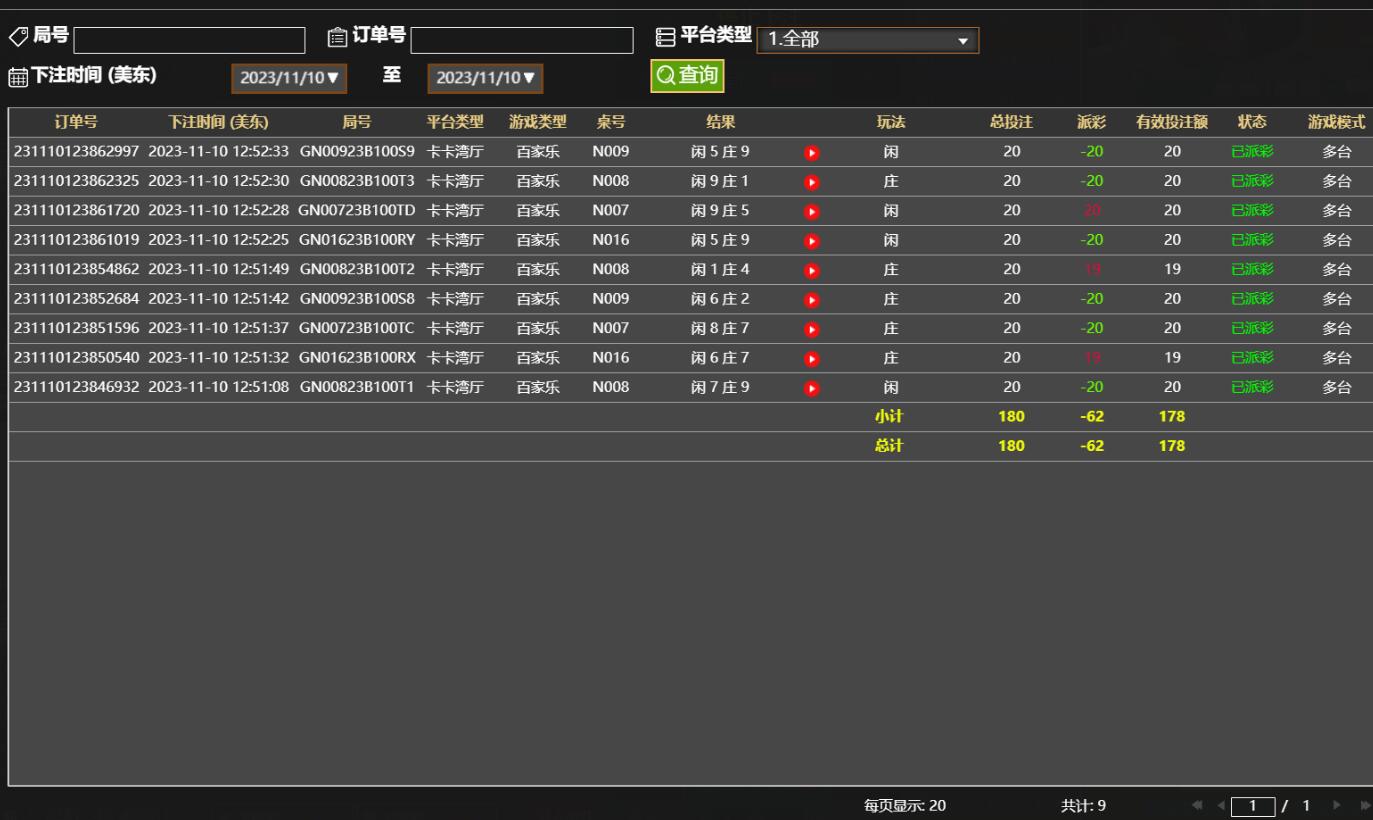1373x820 pixels.
Task: Jump to the first page arrow
Action: pos(1197,806)
